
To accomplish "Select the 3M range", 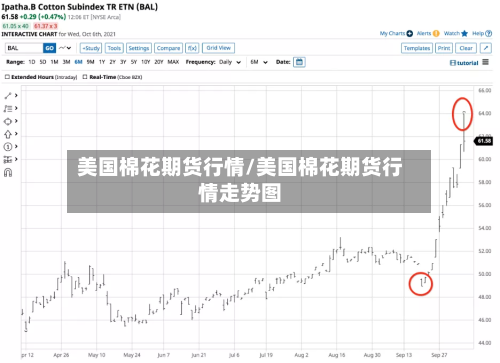I will tap(66, 62).
